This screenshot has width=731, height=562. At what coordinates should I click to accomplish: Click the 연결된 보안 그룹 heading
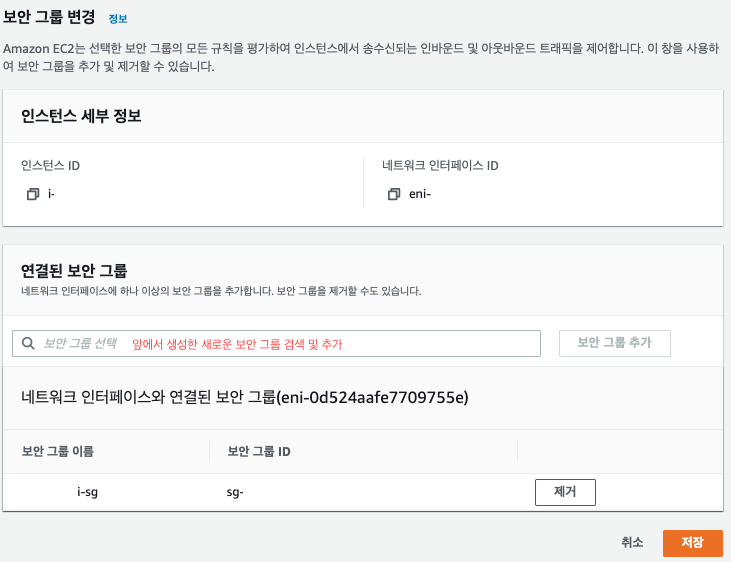[74, 271]
